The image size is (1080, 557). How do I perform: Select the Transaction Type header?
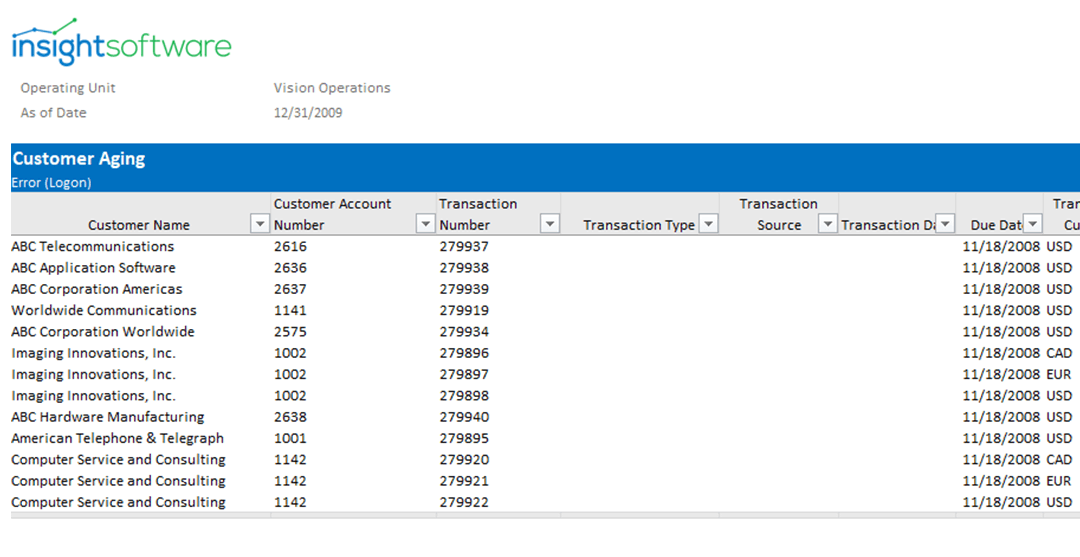[x=638, y=225]
